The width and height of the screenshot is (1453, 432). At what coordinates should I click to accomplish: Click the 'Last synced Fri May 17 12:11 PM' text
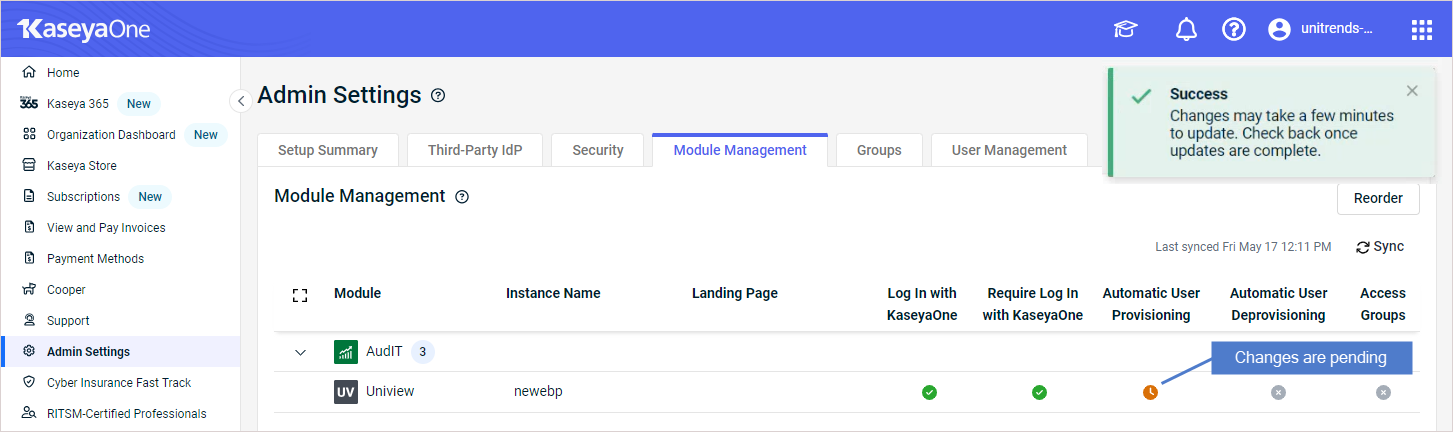point(1243,247)
